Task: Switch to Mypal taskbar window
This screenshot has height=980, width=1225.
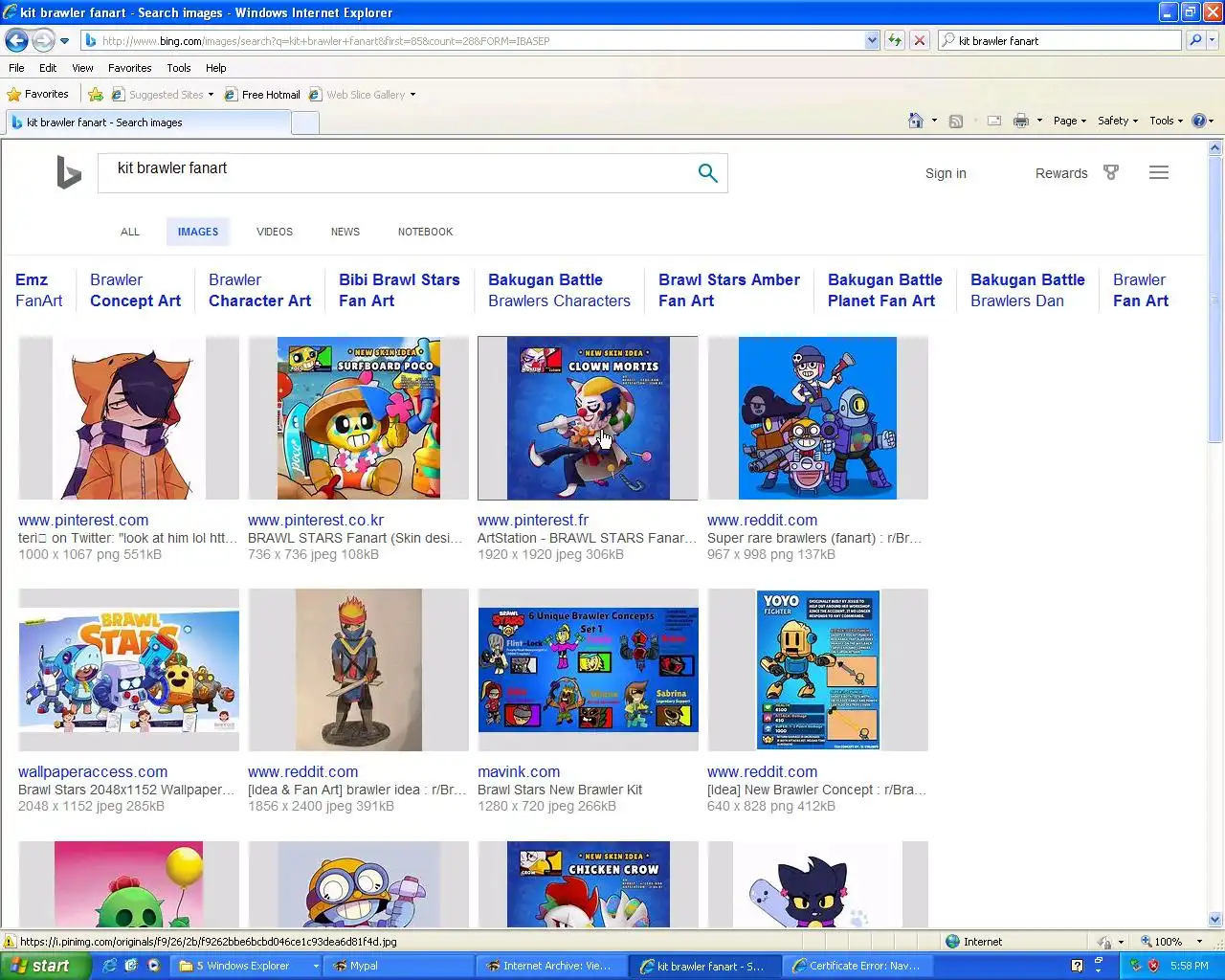Action: point(397,966)
